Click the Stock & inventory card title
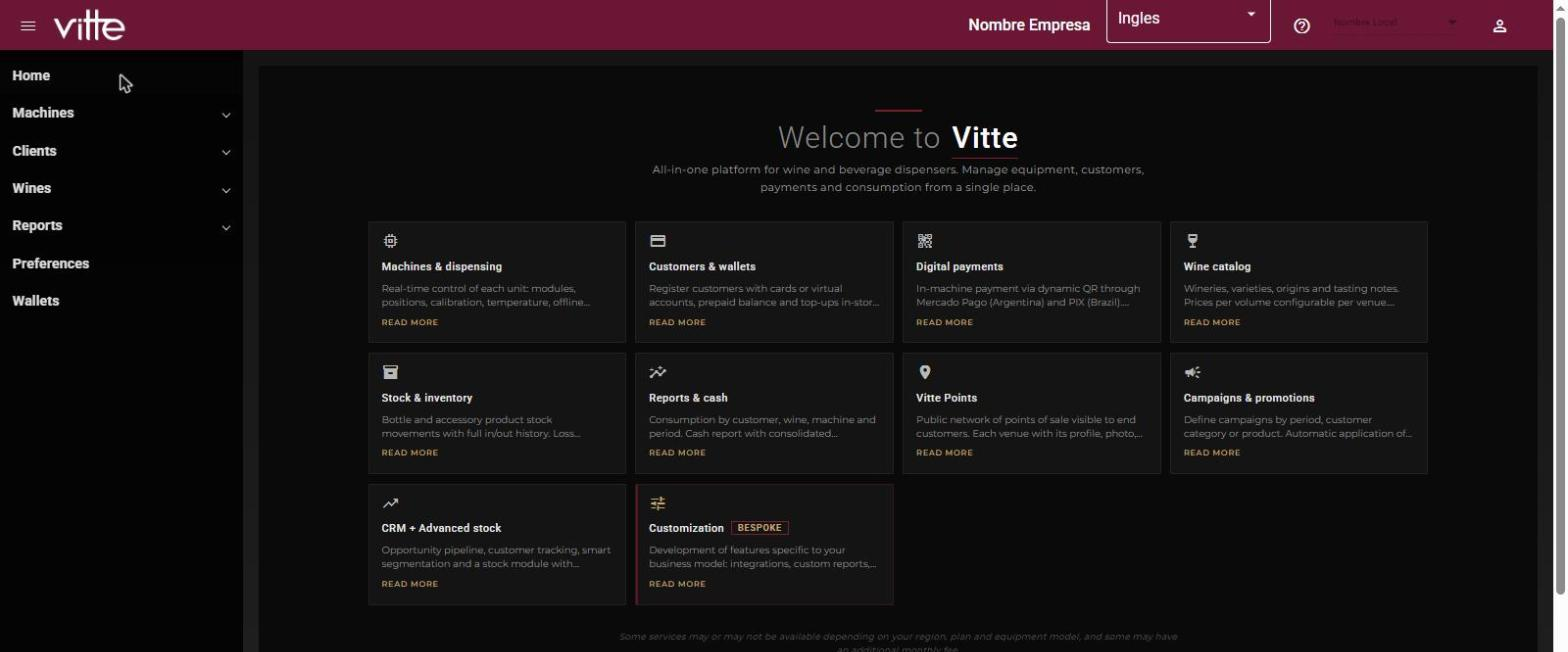 point(427,398)
